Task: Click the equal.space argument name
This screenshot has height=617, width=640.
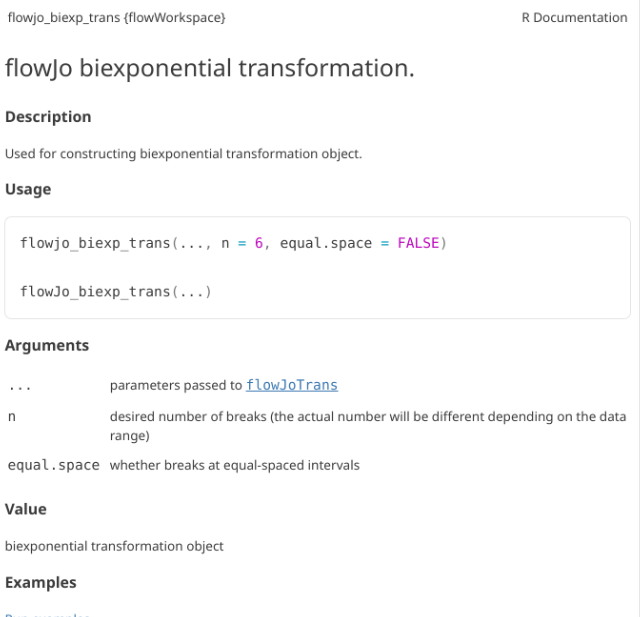Action: (x=54, y=465)
